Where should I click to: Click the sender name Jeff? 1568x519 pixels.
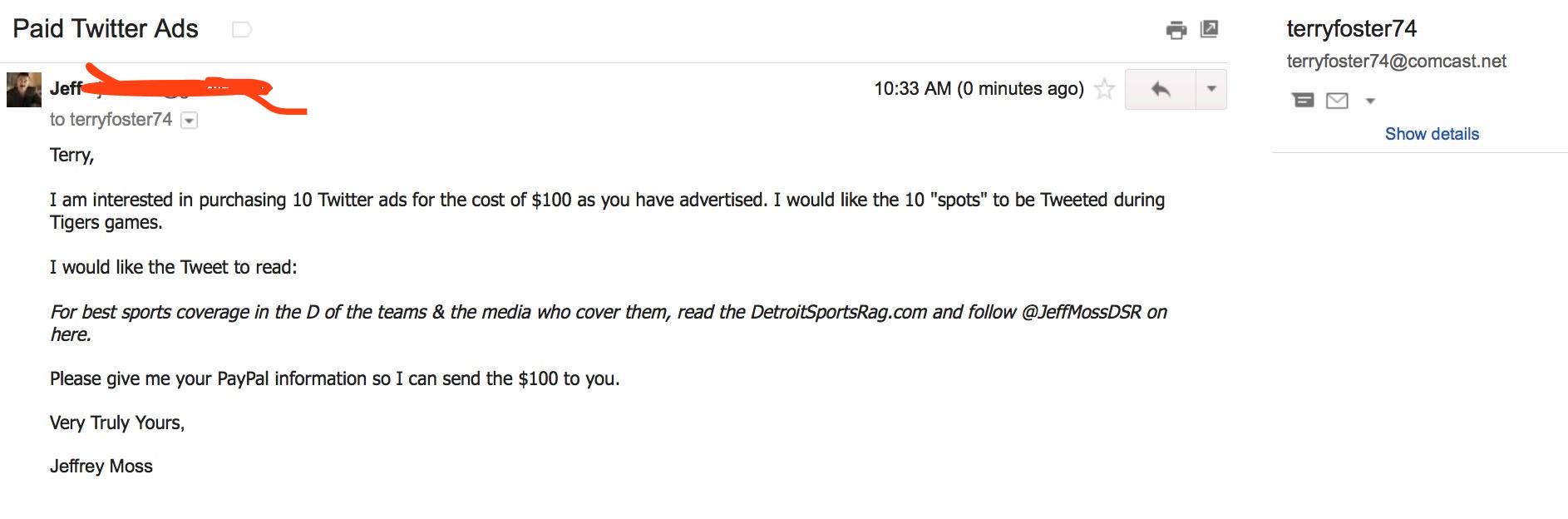pos(66,88)
